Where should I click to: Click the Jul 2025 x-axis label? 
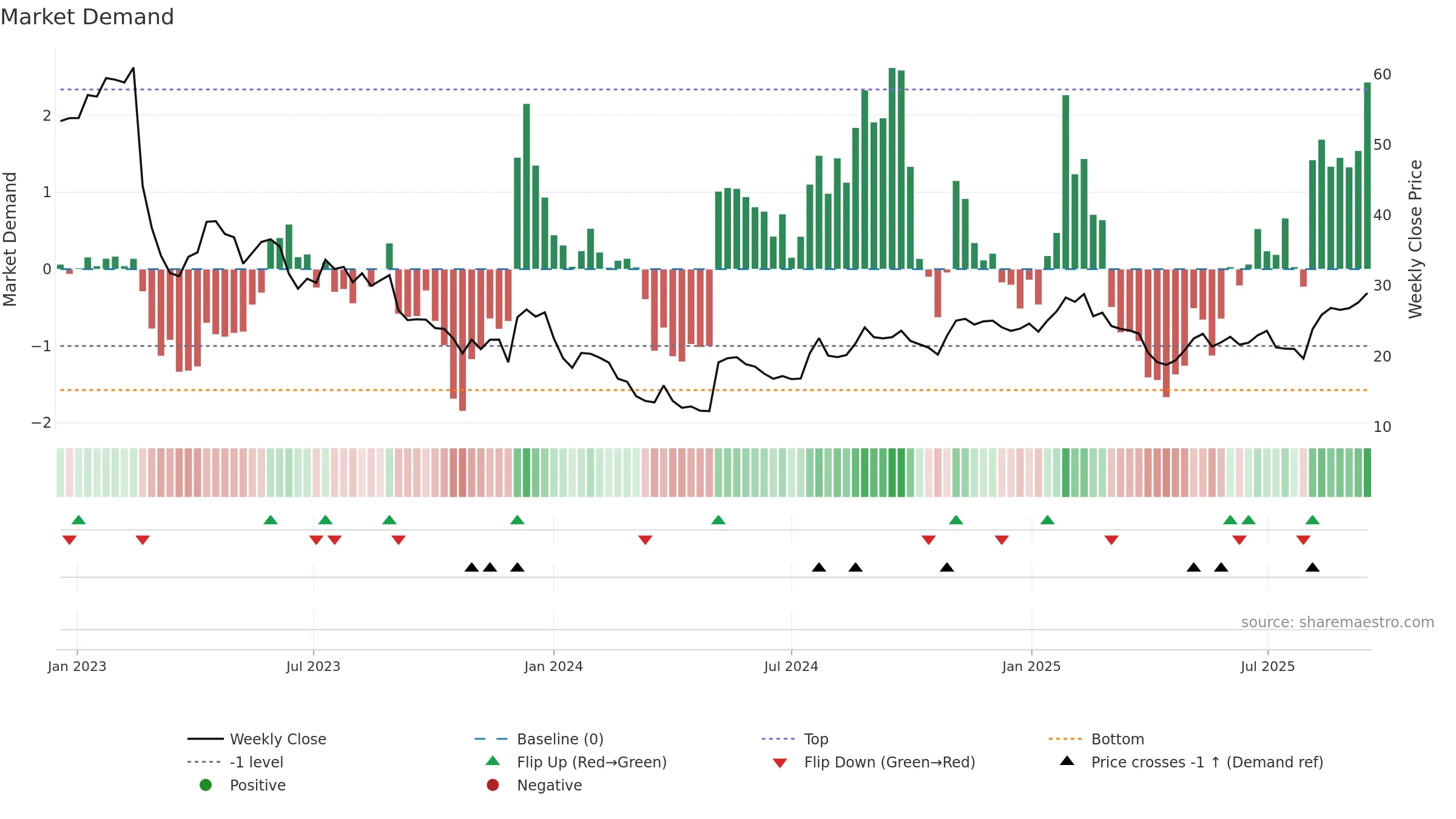click(1268, 667)
